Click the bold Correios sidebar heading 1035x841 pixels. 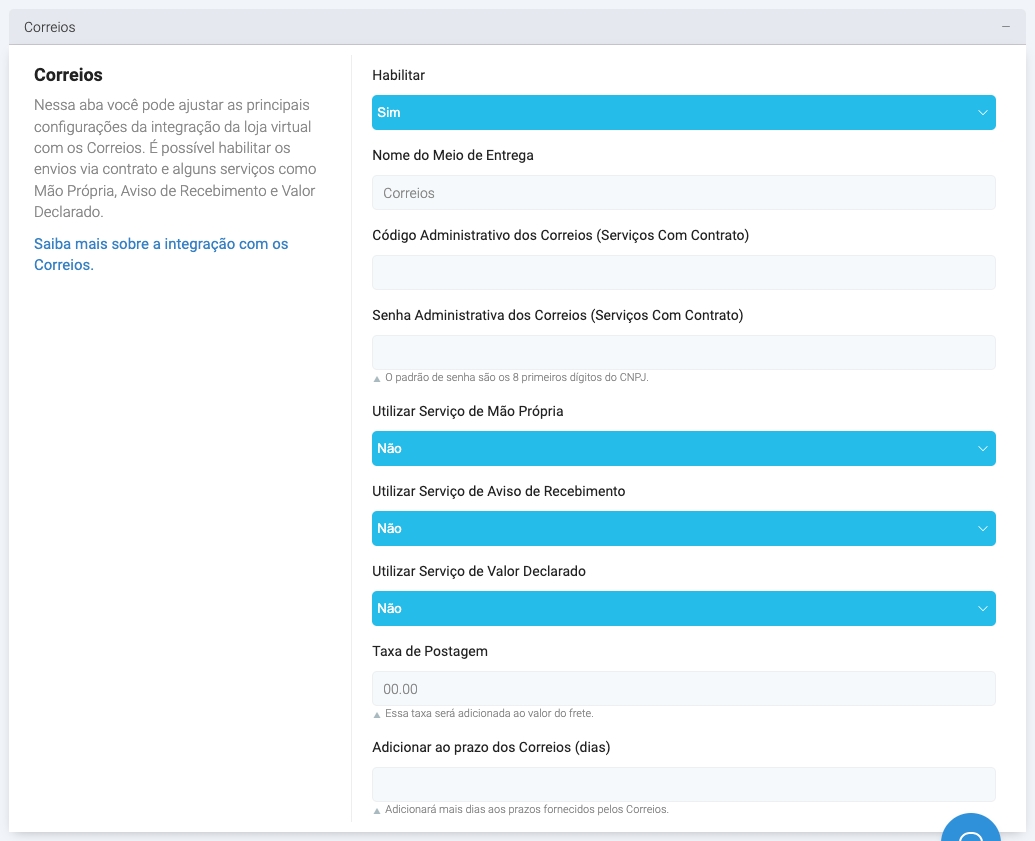coord(68,75)
